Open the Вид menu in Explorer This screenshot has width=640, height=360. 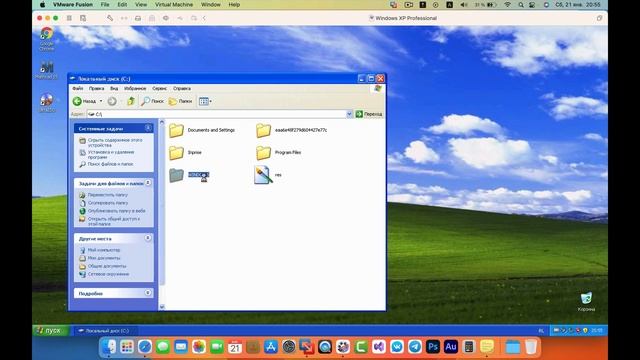[x=114, y=88]
